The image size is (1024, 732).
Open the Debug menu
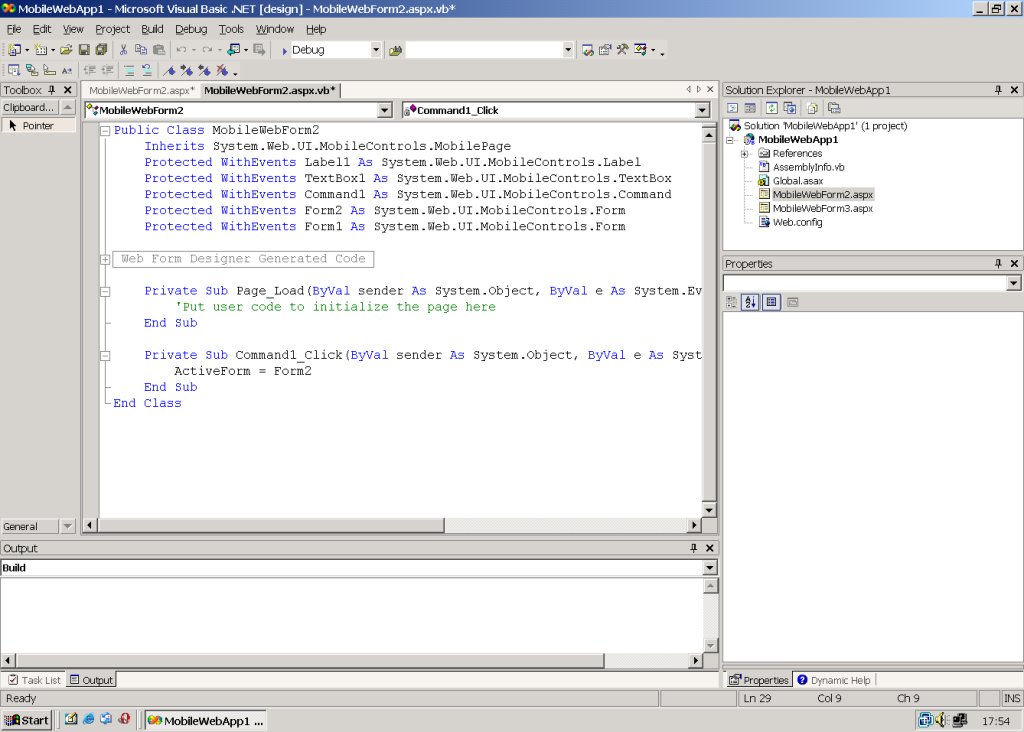[191, 29]
